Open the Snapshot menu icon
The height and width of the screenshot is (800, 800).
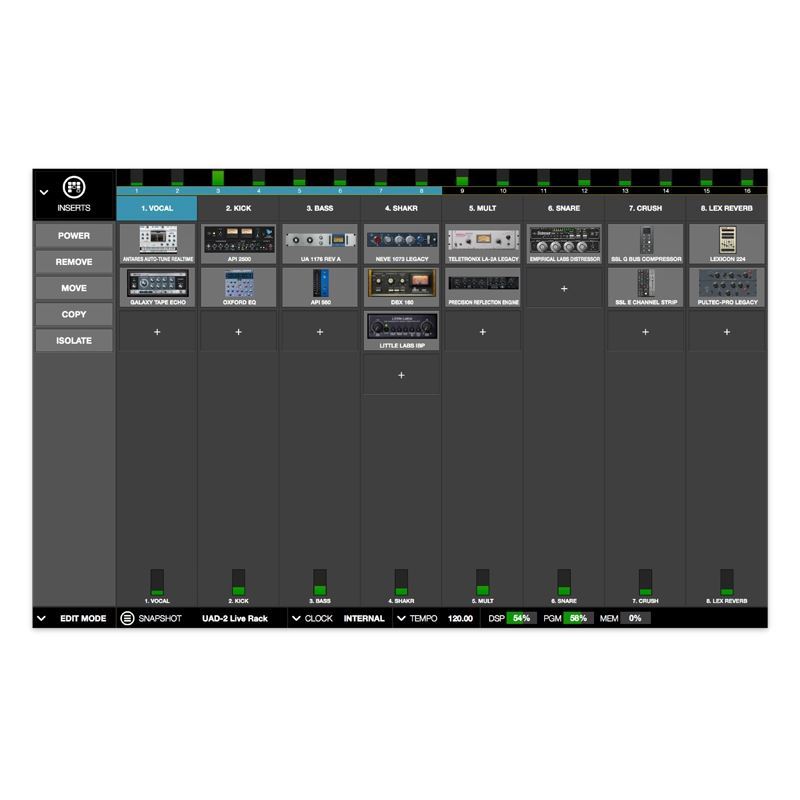tap(127, 618)
